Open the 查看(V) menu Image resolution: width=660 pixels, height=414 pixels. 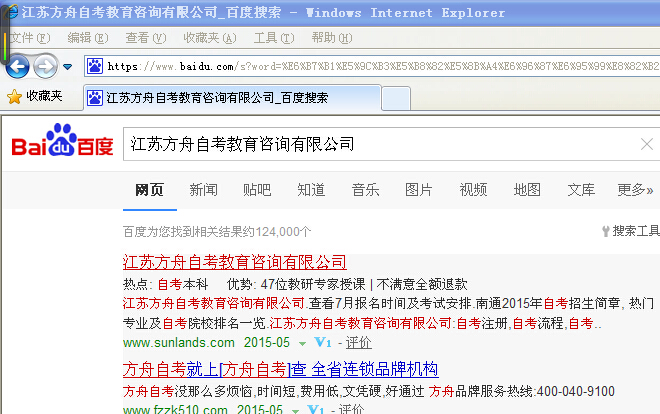point(146,38)
